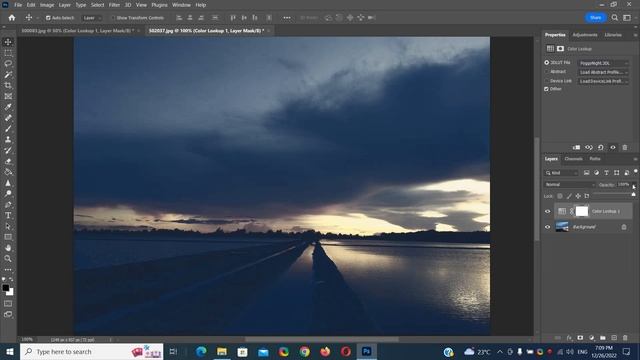Click the foreground color swatch
This screenshot has height=360, width=640.
[x=6, y=288]
